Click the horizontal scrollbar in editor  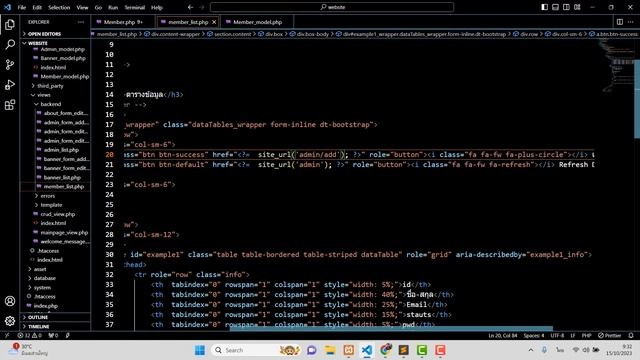(391, 328)
